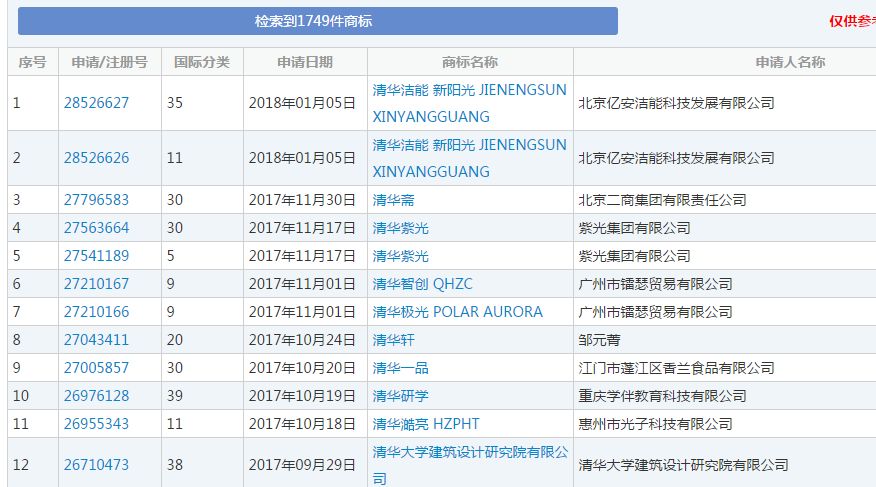876x487 pixels.
Task: Click date 2017年10月18日
Action: tap(302, 423)
